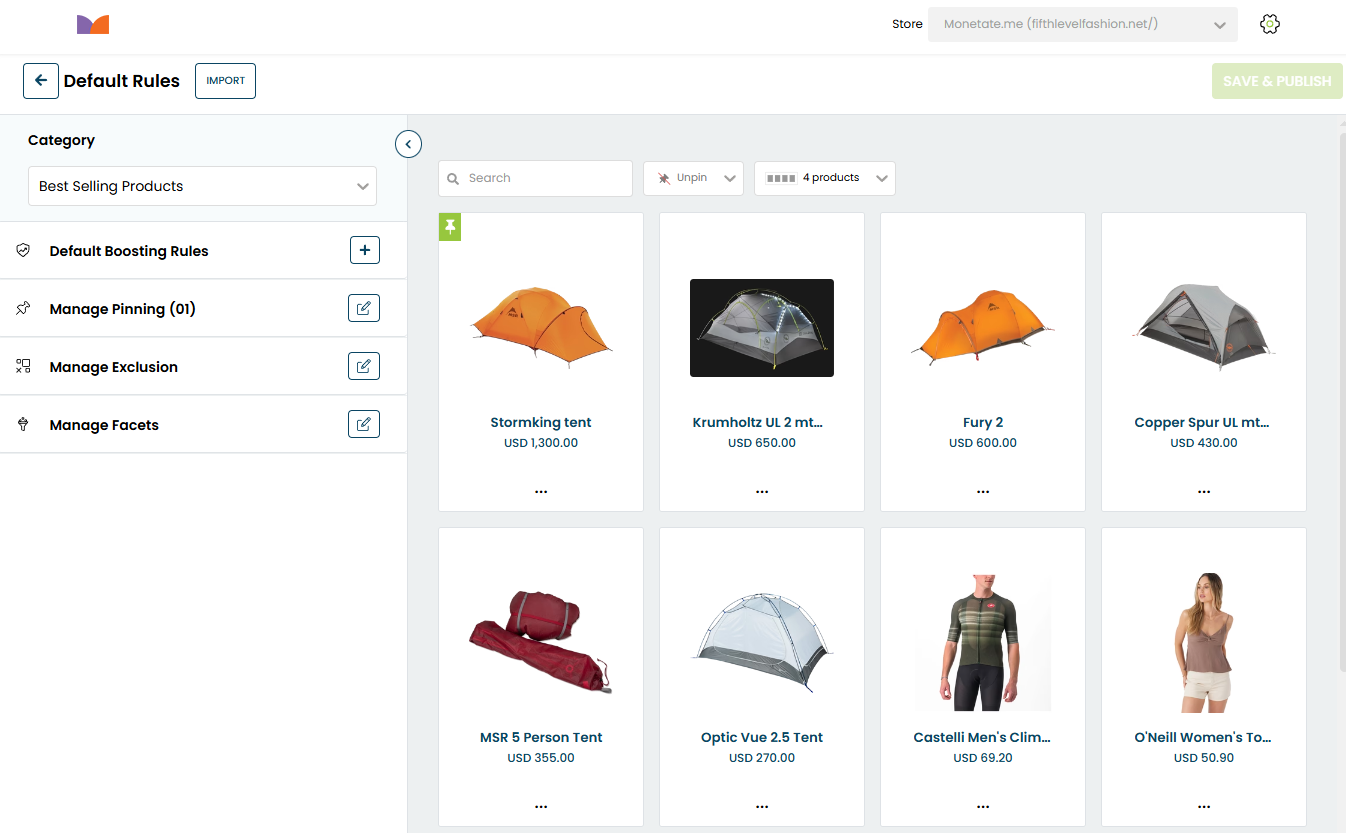Select the MSR 5 Person Tent image

541,641
